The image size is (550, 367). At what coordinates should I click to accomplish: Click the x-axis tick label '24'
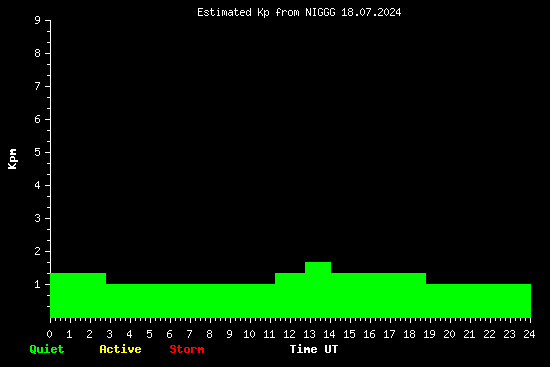(x=529, y=334)
